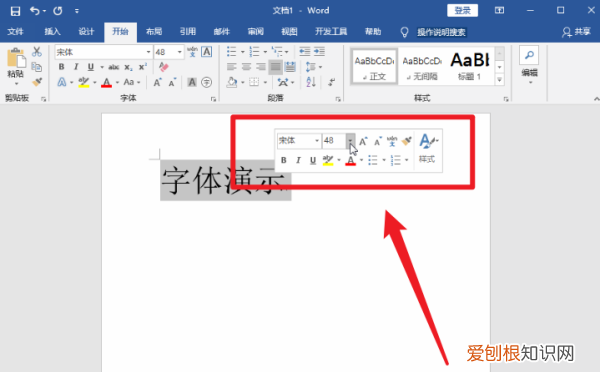
Task: Shrink font size in ribbon
Action: click(x=172, y=82)
